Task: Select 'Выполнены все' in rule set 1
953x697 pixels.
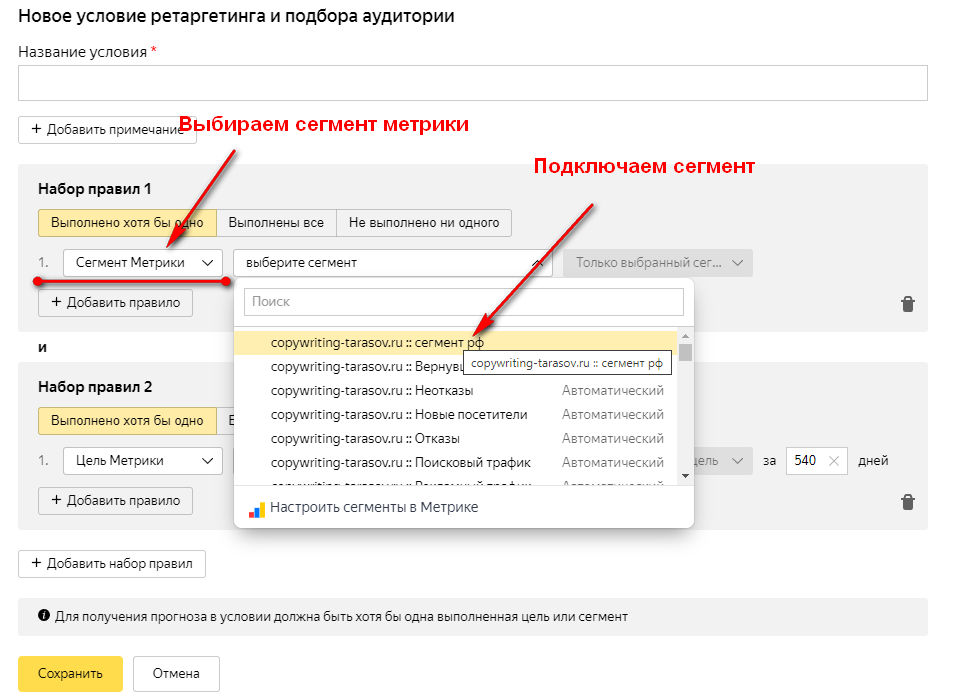Action: click(276, 223)
